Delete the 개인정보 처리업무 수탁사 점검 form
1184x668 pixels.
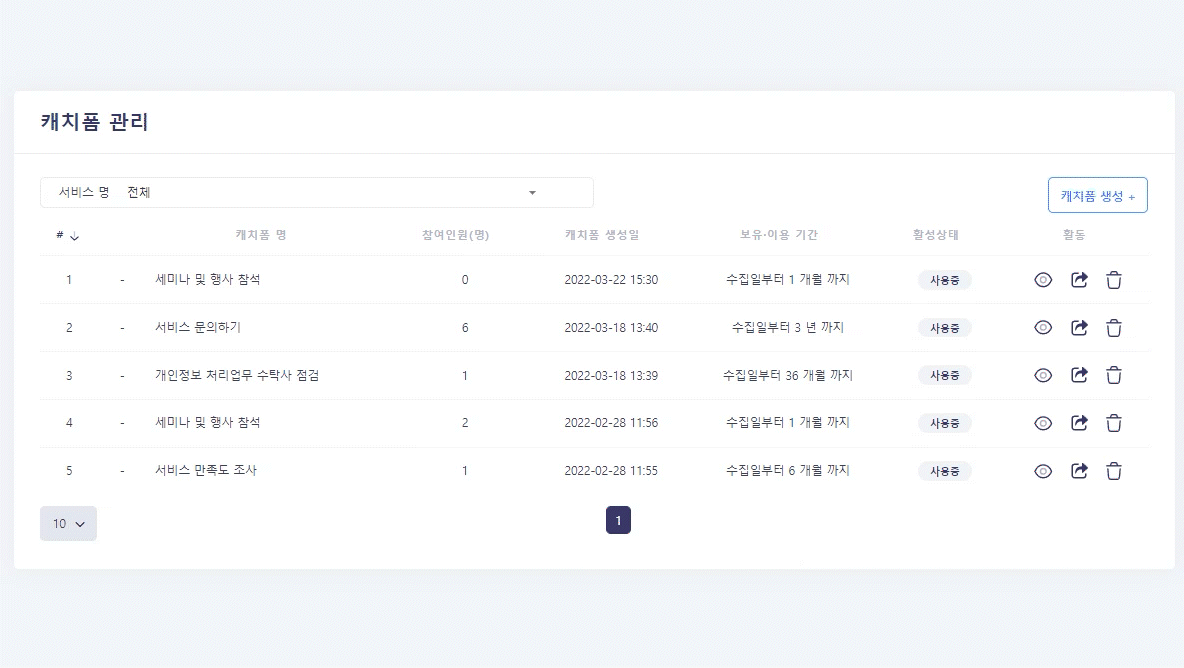pyautogui.click(x=1114, y=375)
